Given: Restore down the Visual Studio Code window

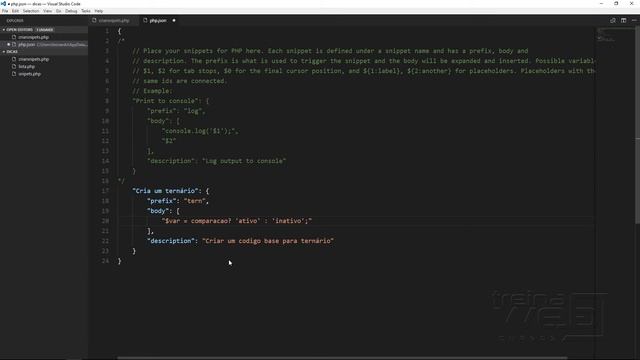Looking at the screenshot, I should 616,4.
